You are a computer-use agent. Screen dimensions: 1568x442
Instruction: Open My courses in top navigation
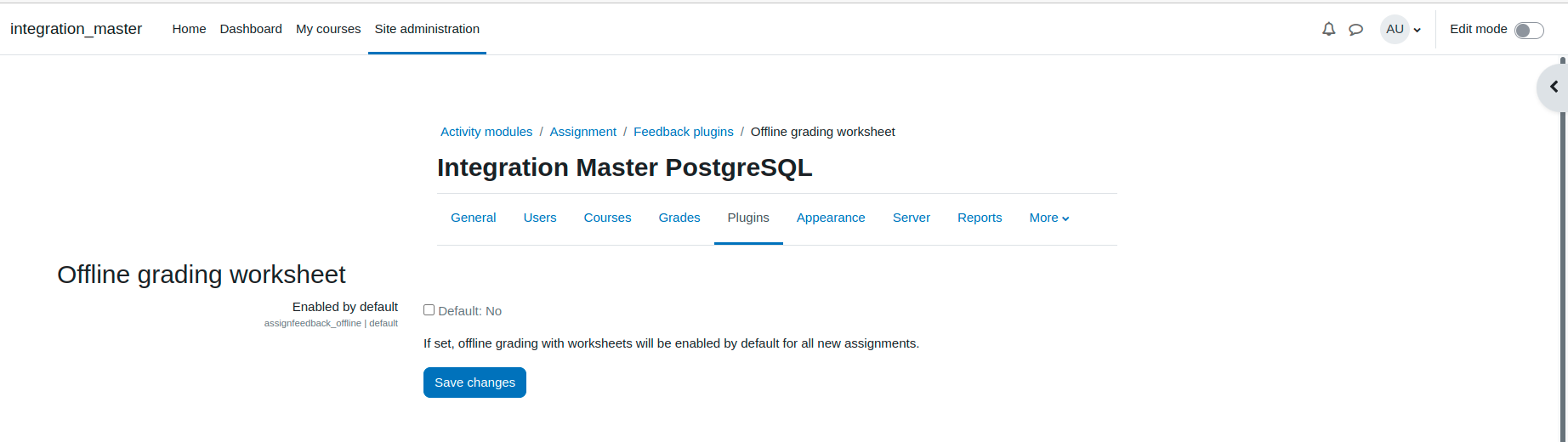click(x=328, y=29)
